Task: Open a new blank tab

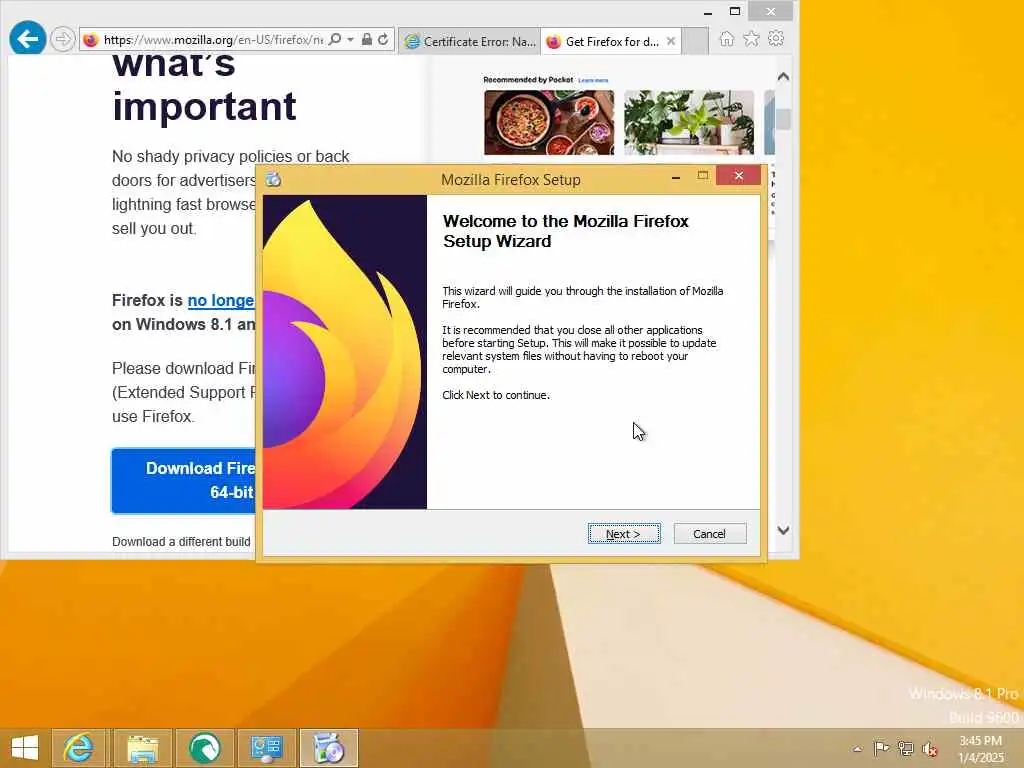Action: tap(695, 41)
